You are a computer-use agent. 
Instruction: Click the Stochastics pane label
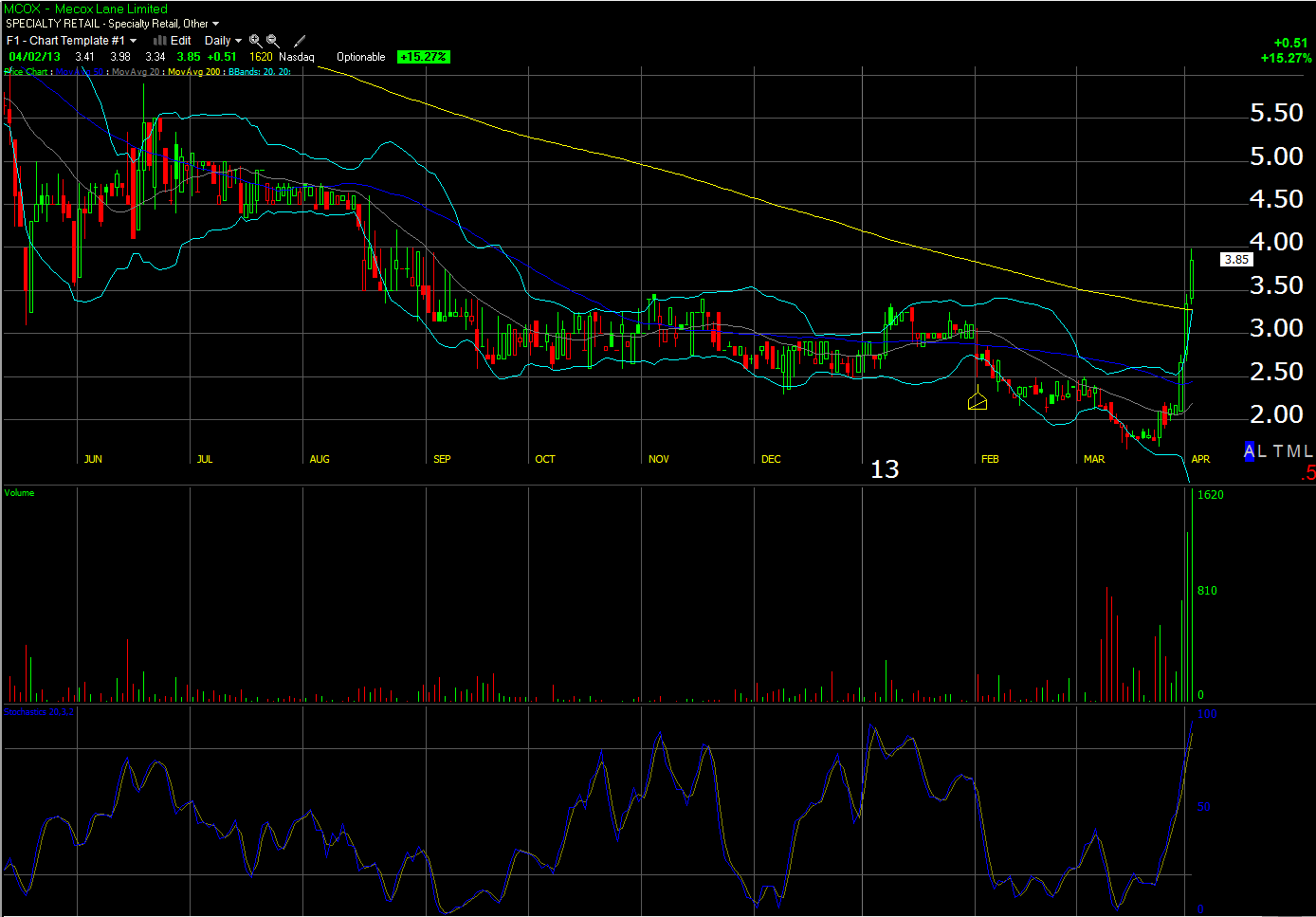39,712
